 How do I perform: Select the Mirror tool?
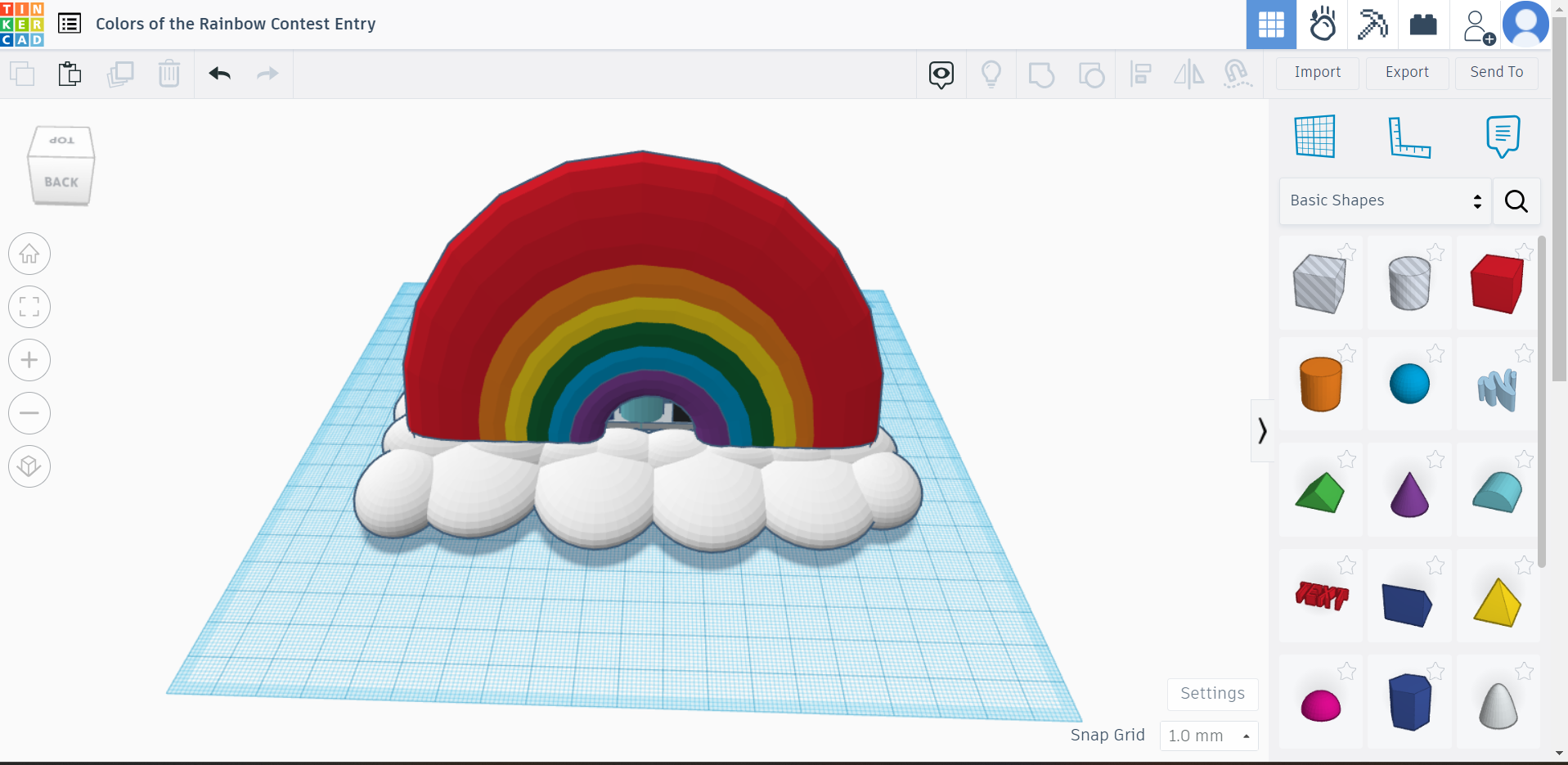1188,74
